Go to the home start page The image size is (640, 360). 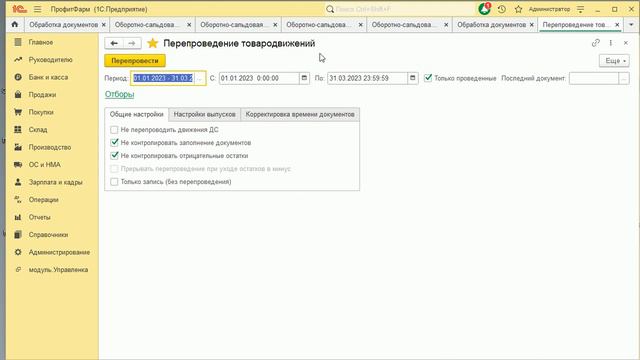[15, 24]
